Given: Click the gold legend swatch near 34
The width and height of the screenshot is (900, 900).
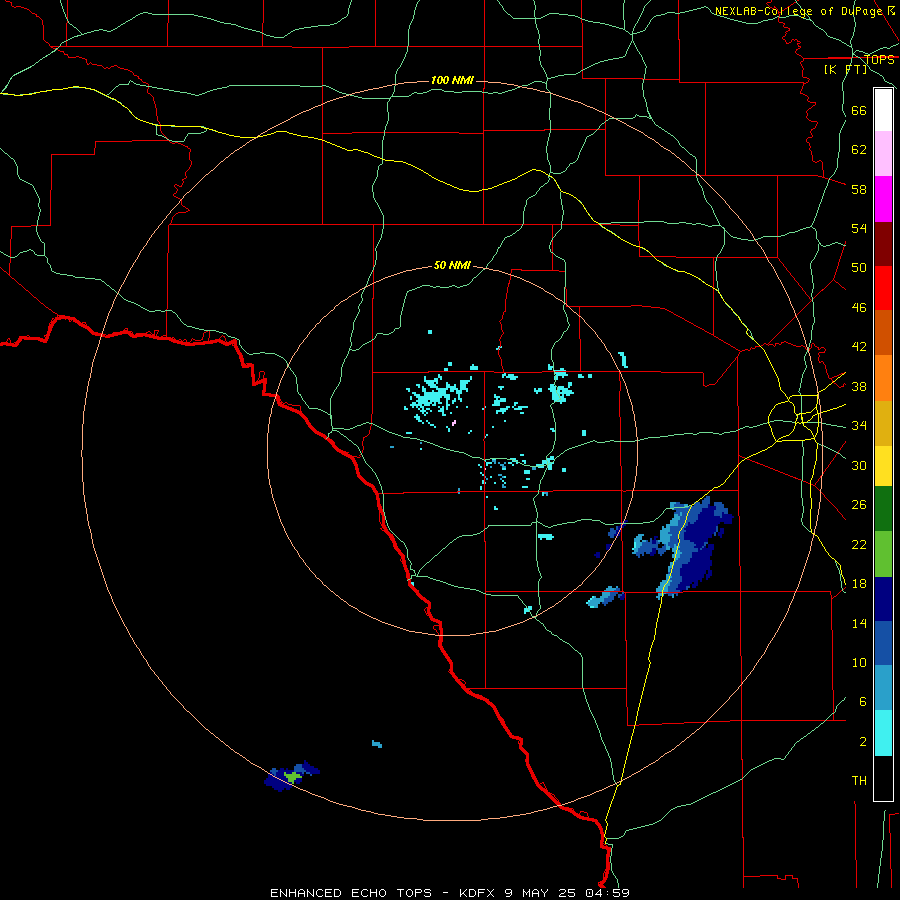Looking at the screenshot, I should tap(883, 424).
